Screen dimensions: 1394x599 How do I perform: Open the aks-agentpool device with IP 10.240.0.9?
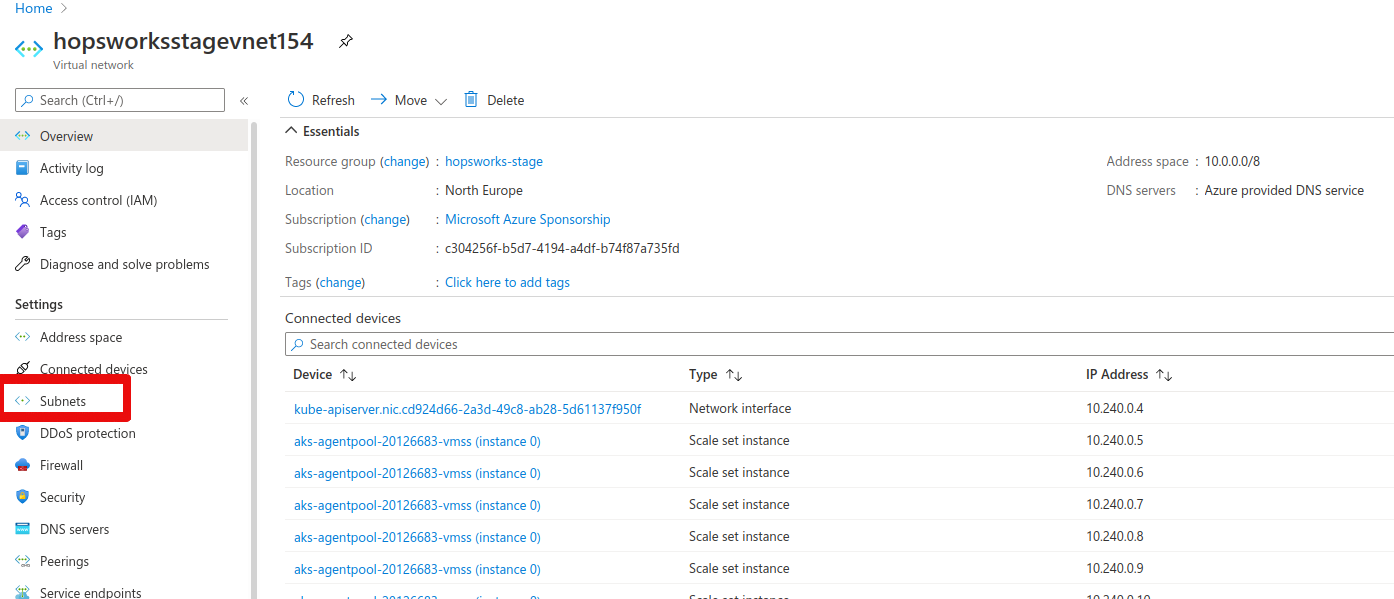417,569
